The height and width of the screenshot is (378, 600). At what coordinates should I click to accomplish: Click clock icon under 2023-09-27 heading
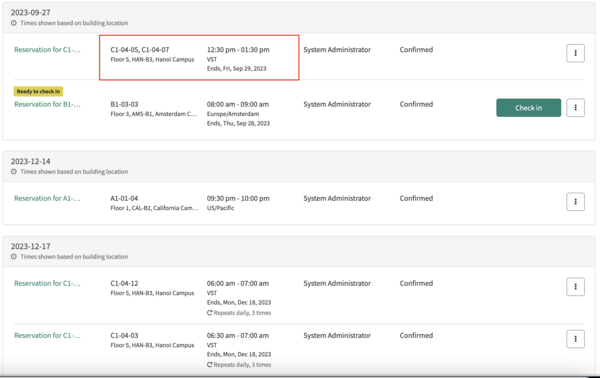click(14, 23)
